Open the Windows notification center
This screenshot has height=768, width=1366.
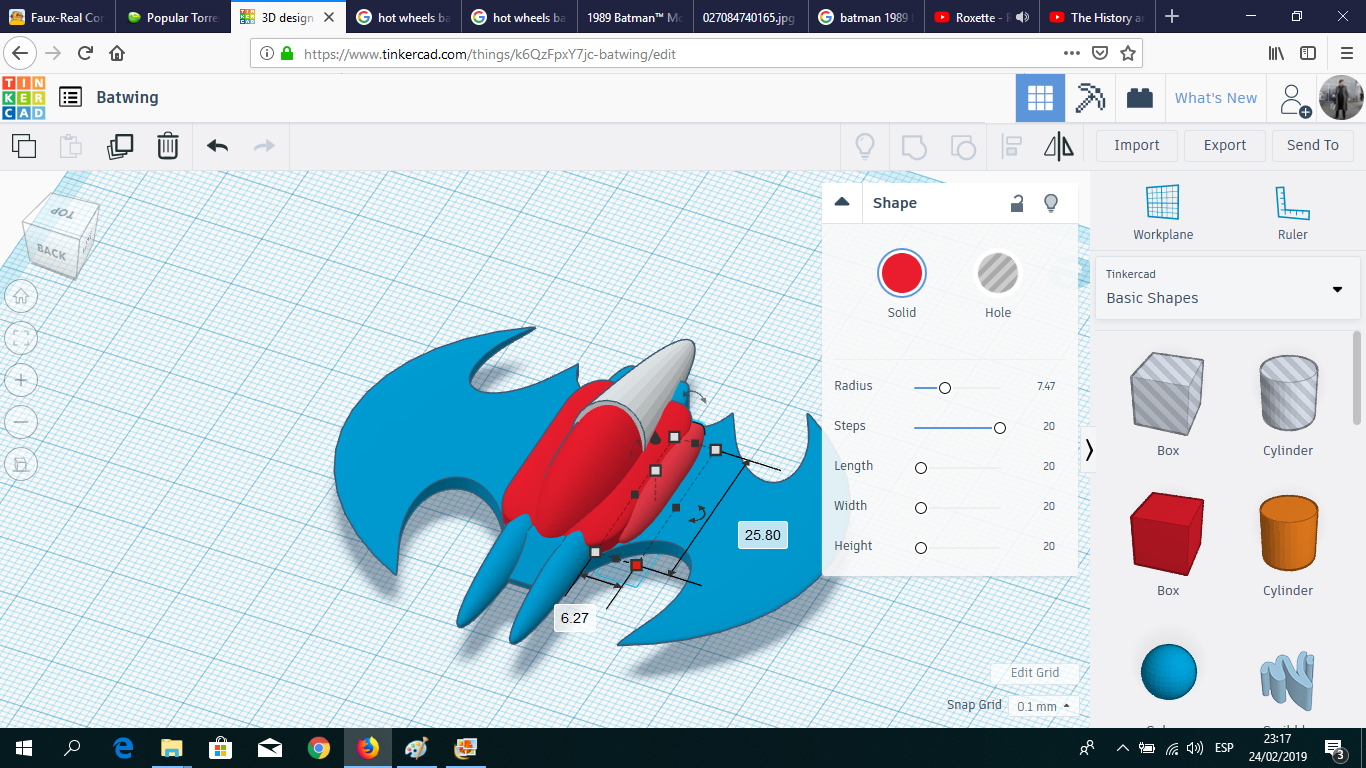[1335, 748]
